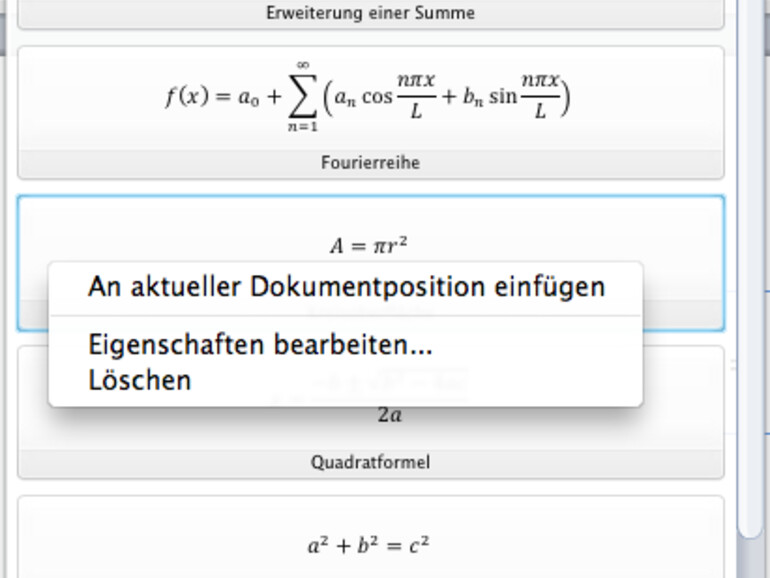The height and width of the screenshot is (578, 770).
Task: Select the a² + b² = c² equation
Action: [x=369, y=546]
